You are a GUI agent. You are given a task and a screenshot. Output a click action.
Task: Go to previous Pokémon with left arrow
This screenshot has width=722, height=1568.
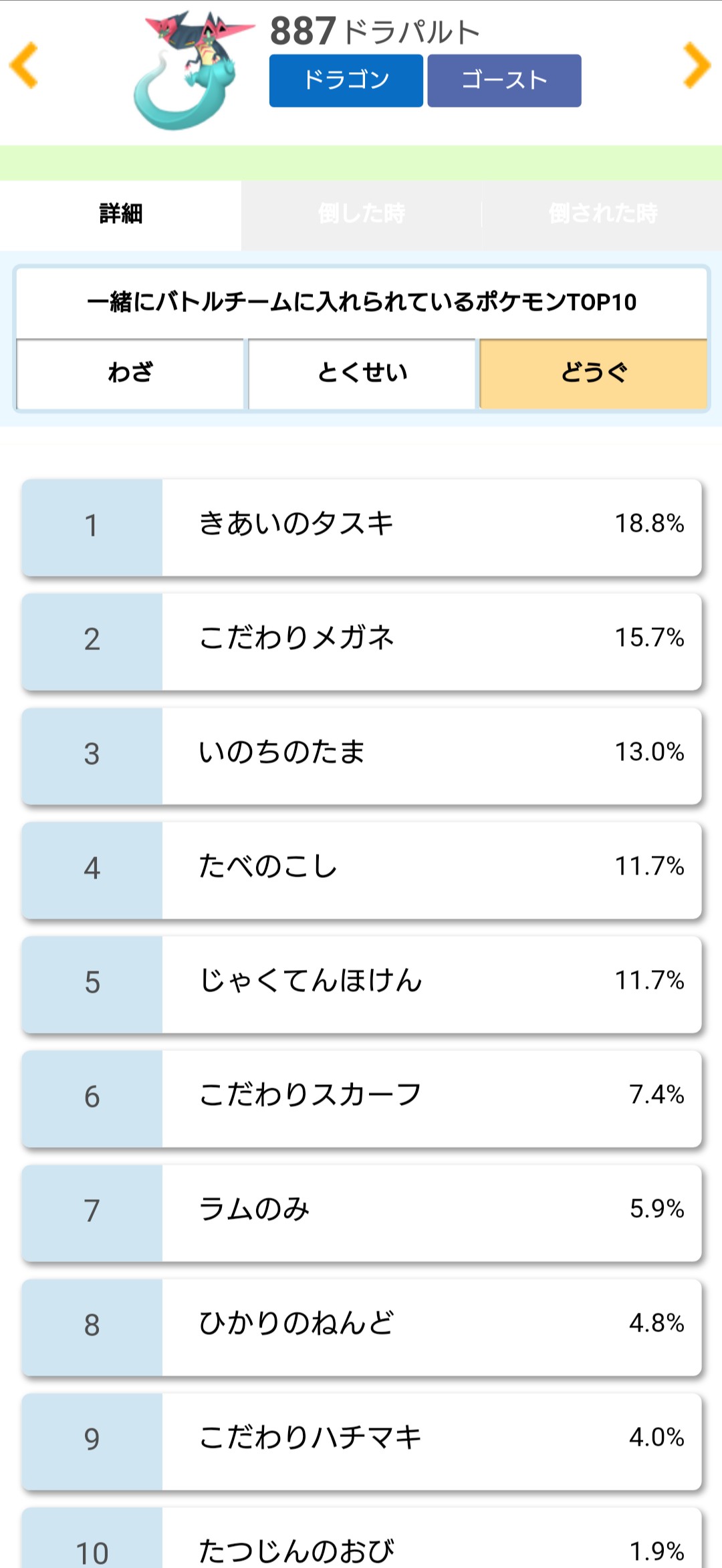coord(25,65)
